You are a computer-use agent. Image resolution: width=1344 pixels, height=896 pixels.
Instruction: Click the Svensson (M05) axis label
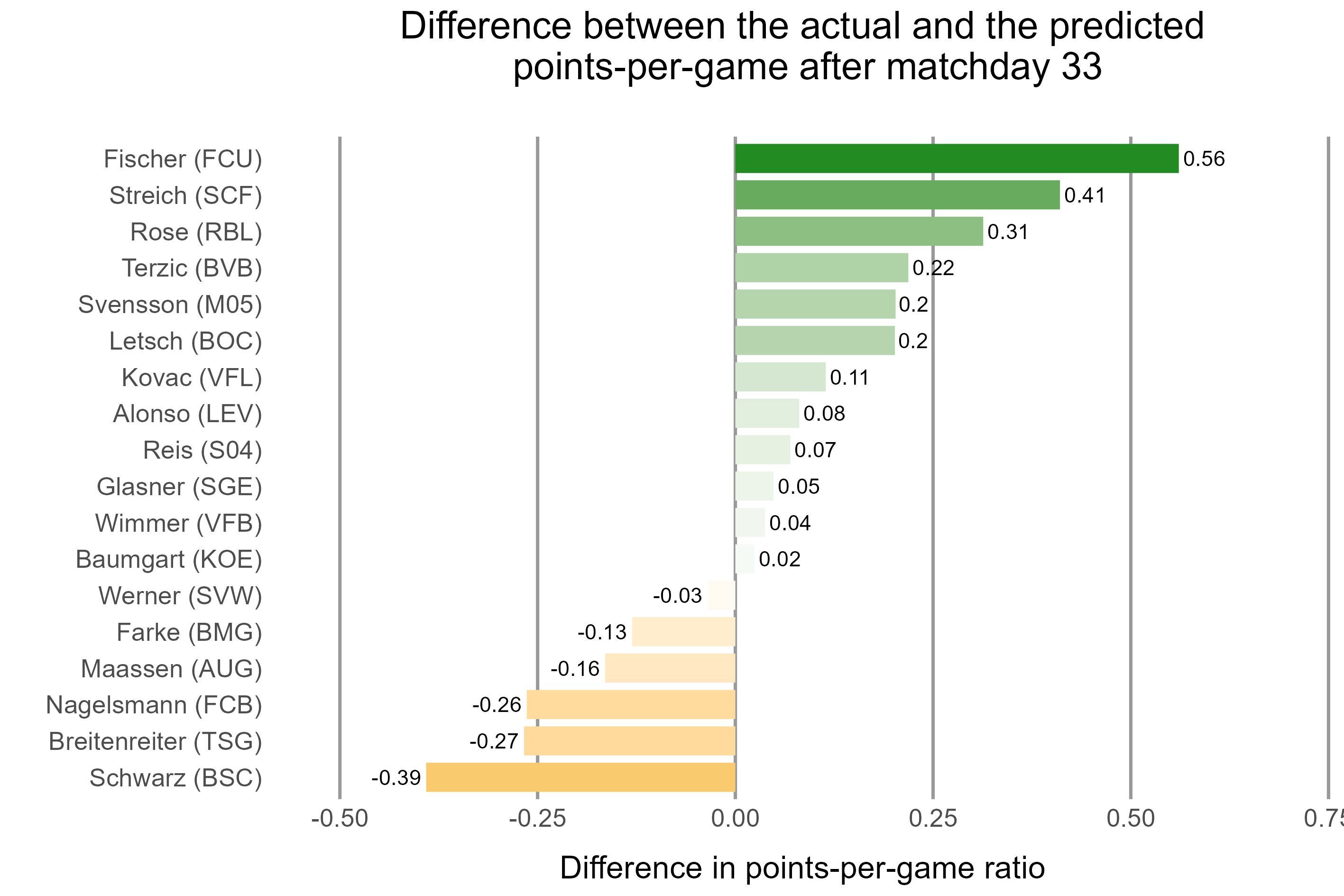170,305
